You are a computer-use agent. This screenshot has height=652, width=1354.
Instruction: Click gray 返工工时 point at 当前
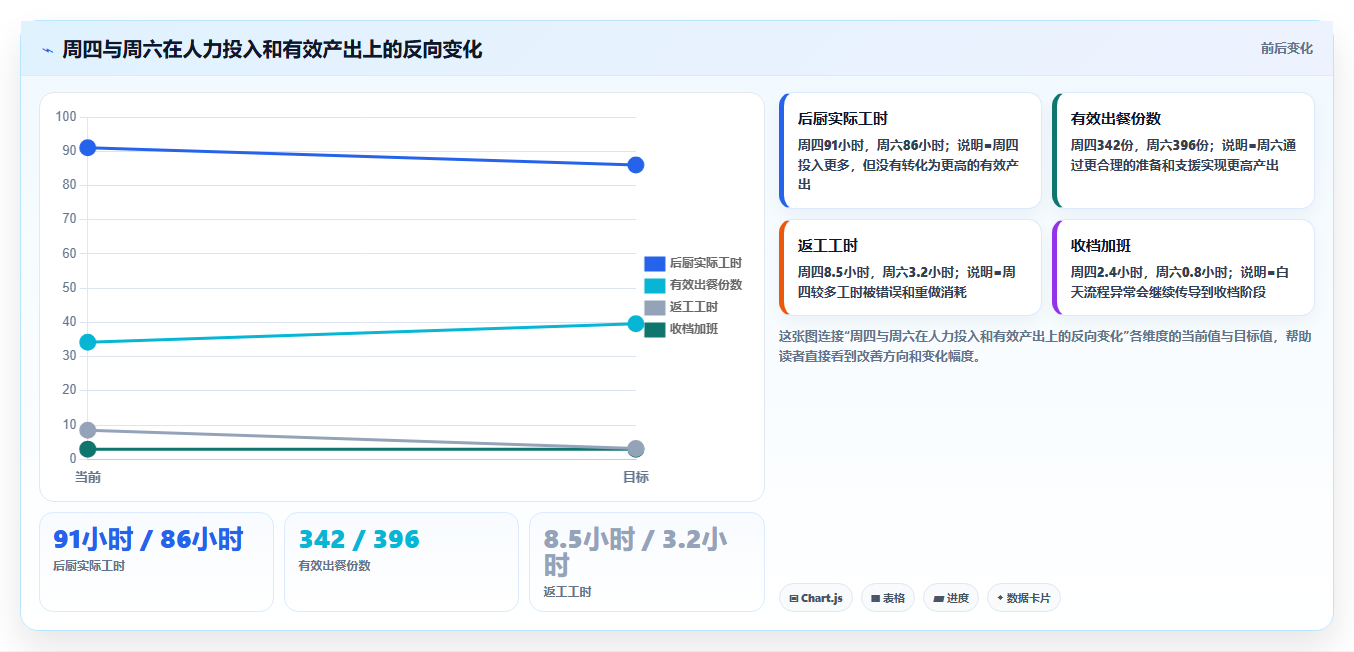pyautogui.click(x=88, y=430)
